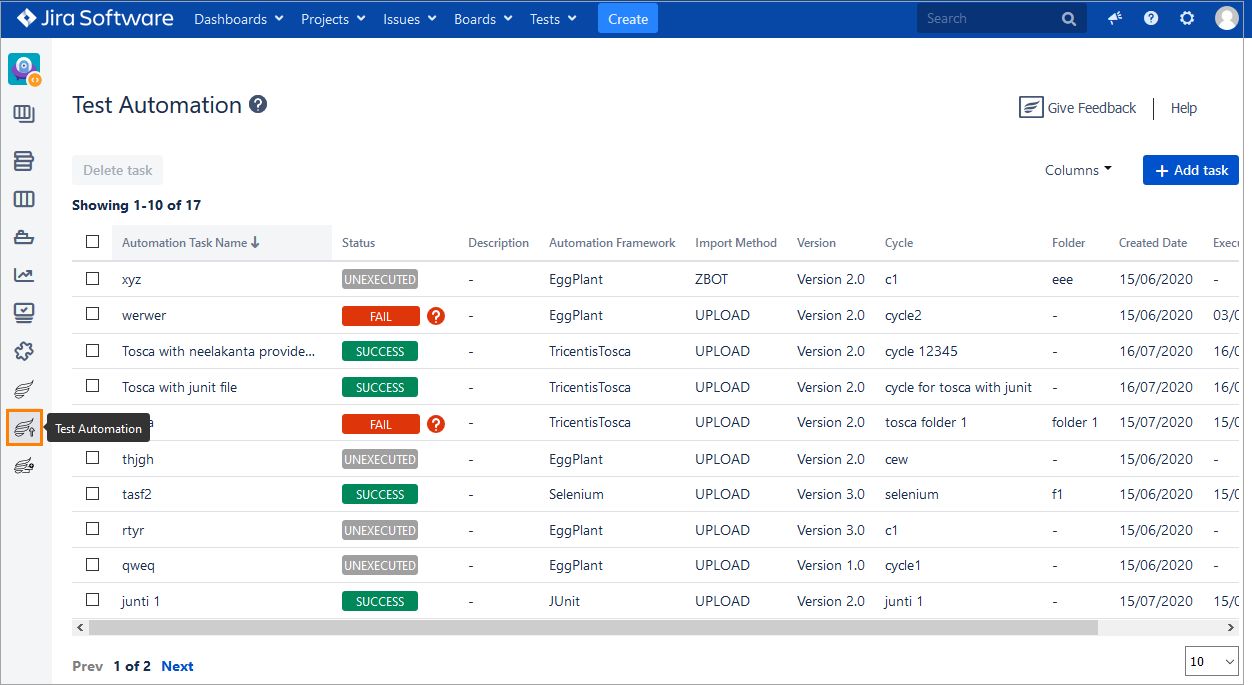Go to Next page of tasks
The width and height of the screenshot is (1252, 685).
tap(177, 666)
